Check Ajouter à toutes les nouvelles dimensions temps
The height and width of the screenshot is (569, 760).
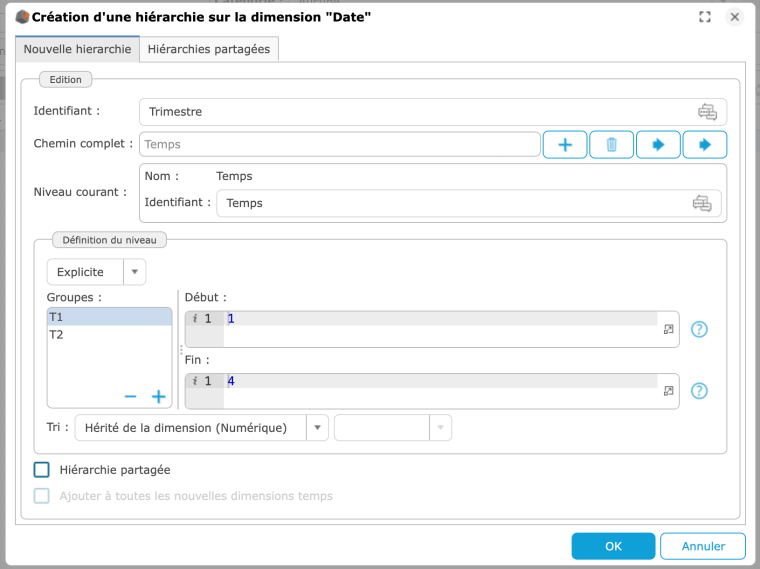[x=42, y=496]
